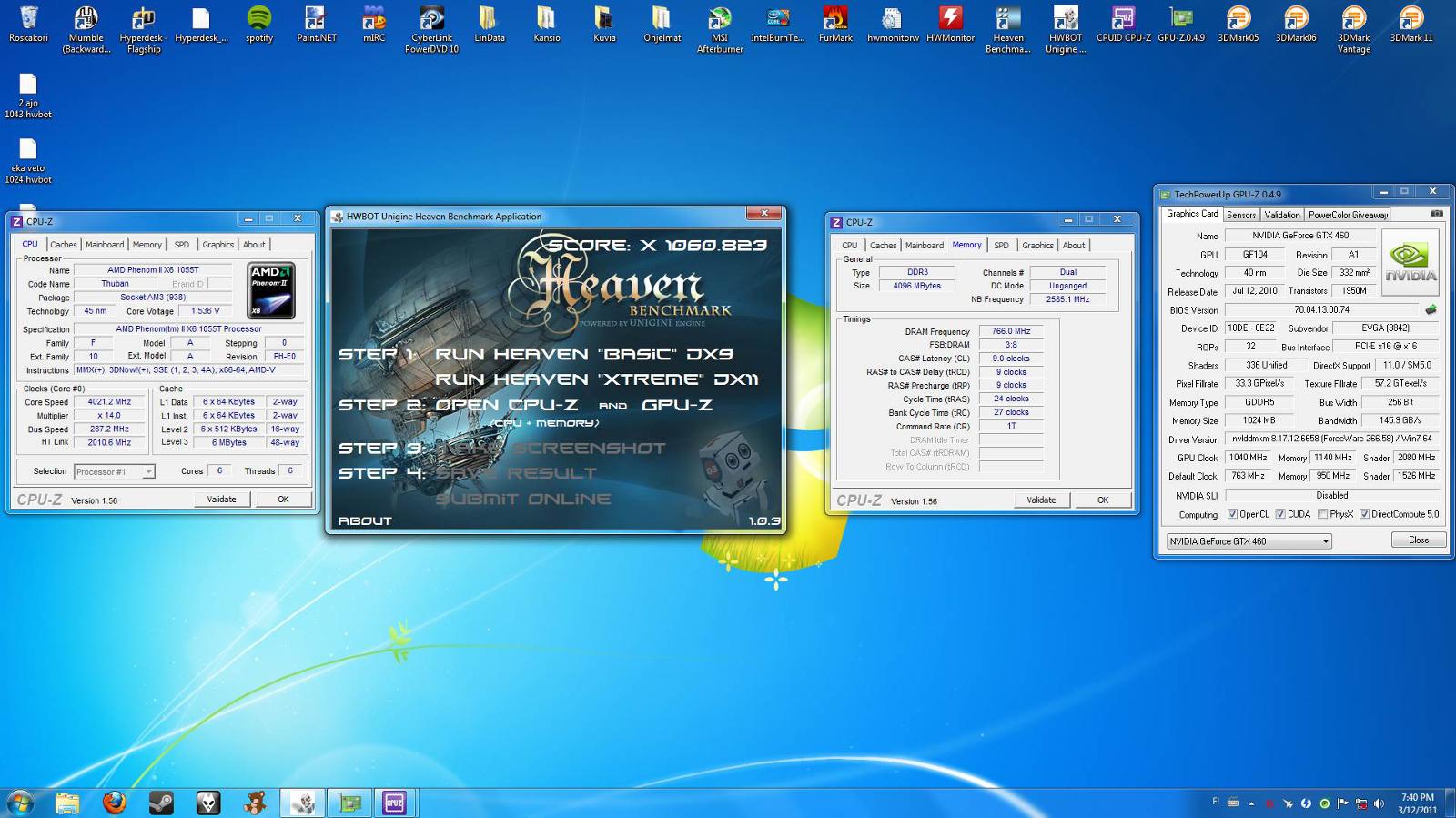Launch the FurMark desktop icon
This screenshot has height=818, width=1456.
click(835, 25)
